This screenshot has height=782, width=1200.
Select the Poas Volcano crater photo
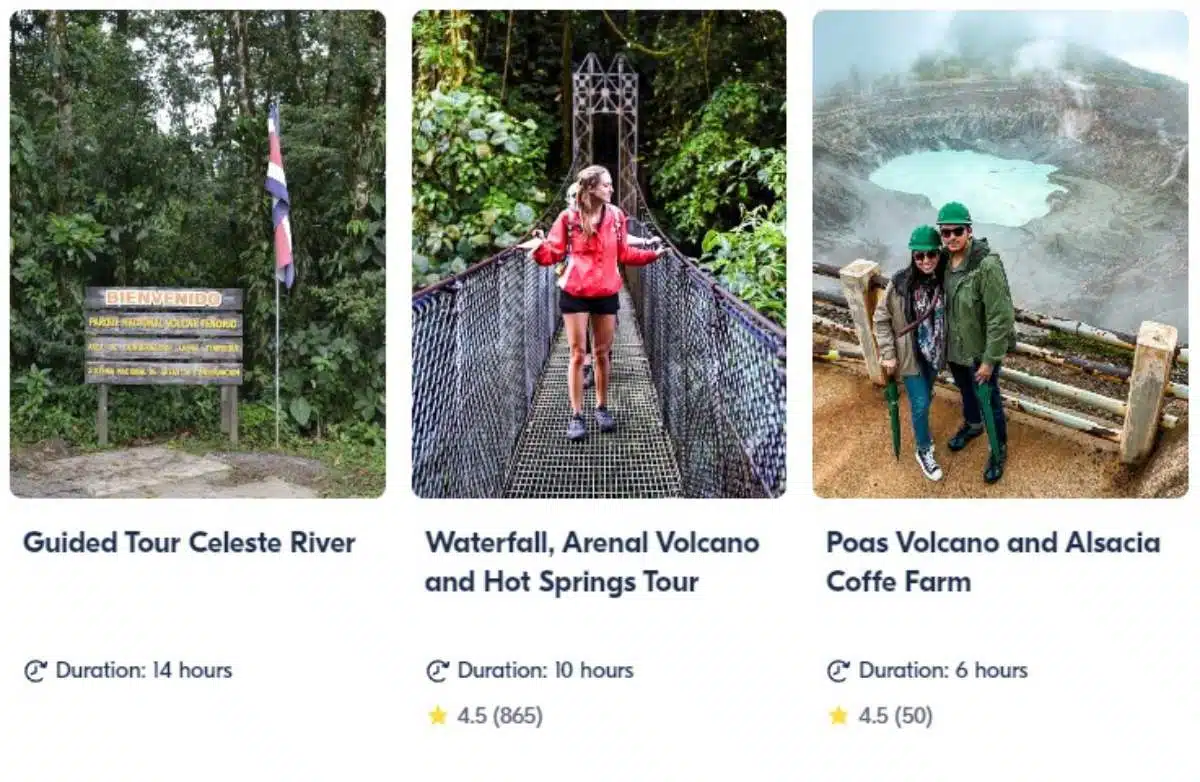1000,254
